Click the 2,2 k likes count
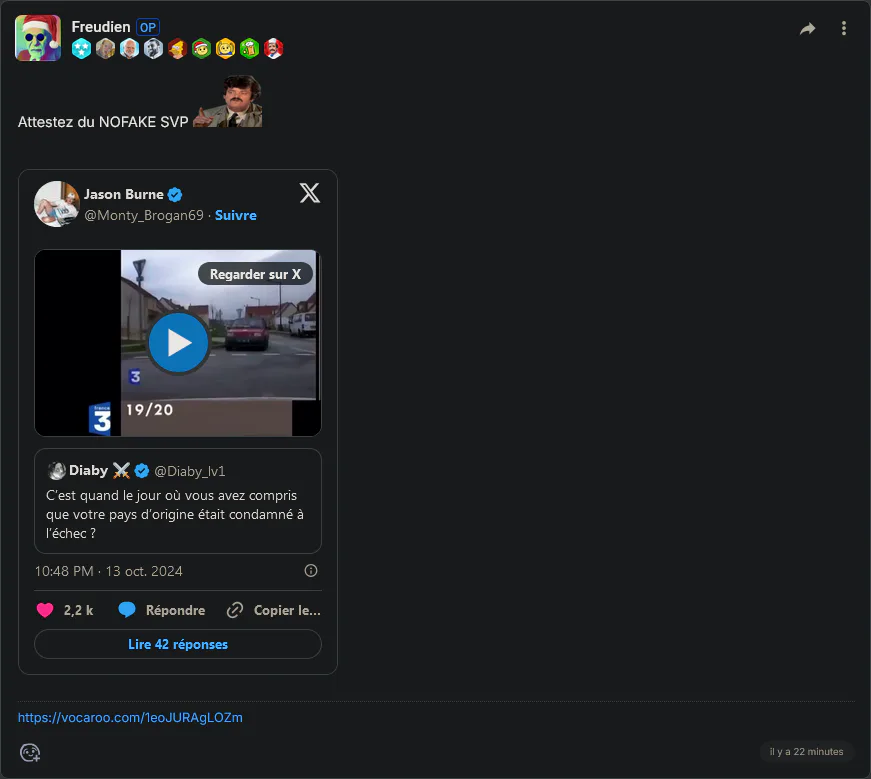The width and height of the screenshot is (871, 779). tap(78, 610)
